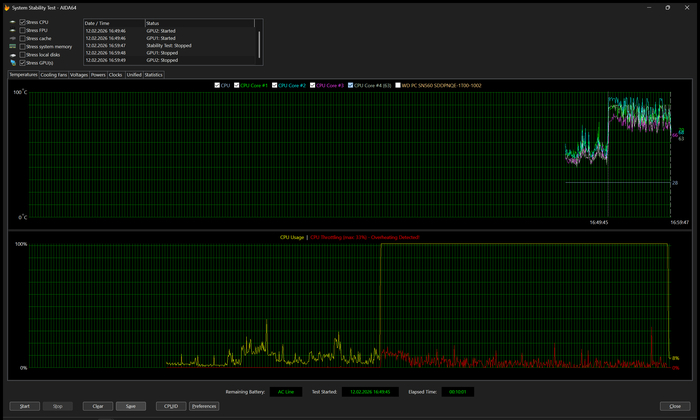Click the memory module icon beside Stress system memory
This screenshot has height=420, width=700.
pos(11,46)
